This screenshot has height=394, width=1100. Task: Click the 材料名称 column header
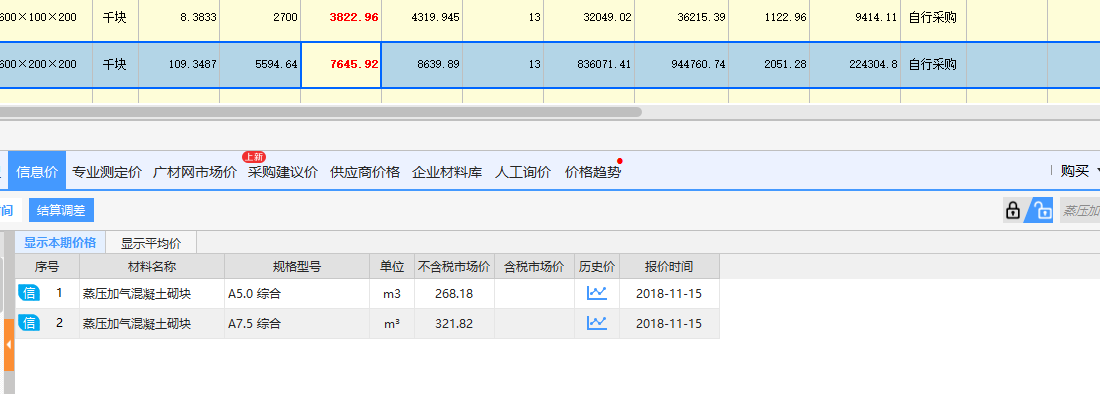click(152, 266)
